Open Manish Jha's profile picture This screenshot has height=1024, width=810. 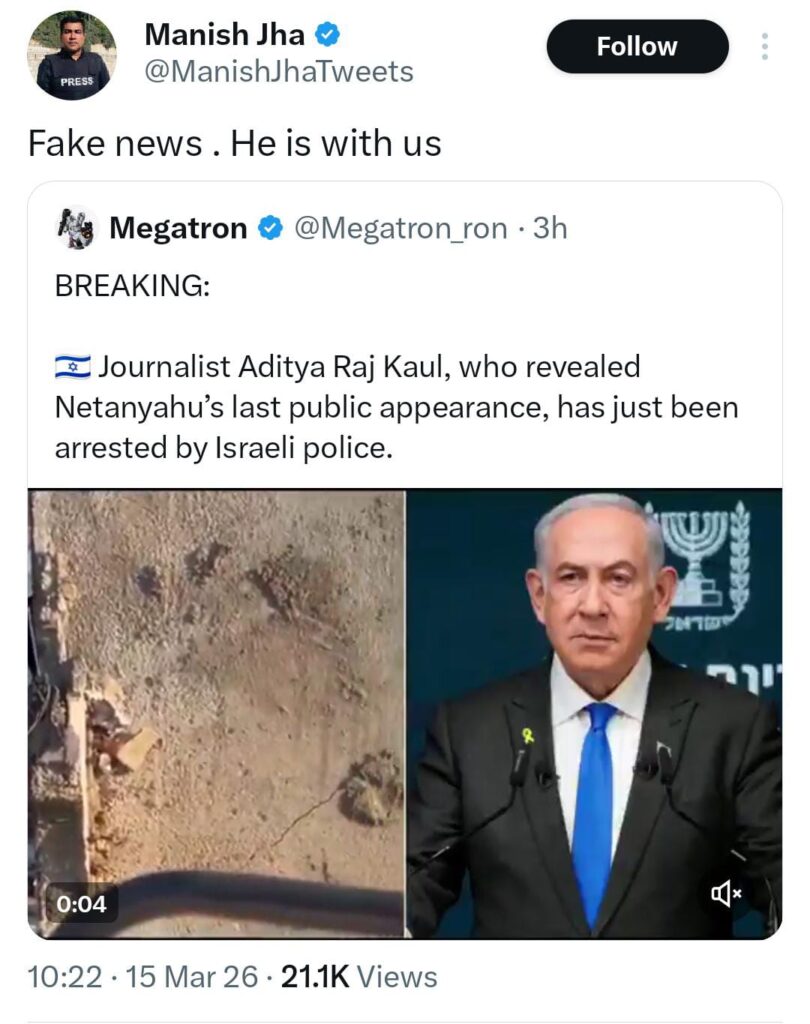(72, 55)
